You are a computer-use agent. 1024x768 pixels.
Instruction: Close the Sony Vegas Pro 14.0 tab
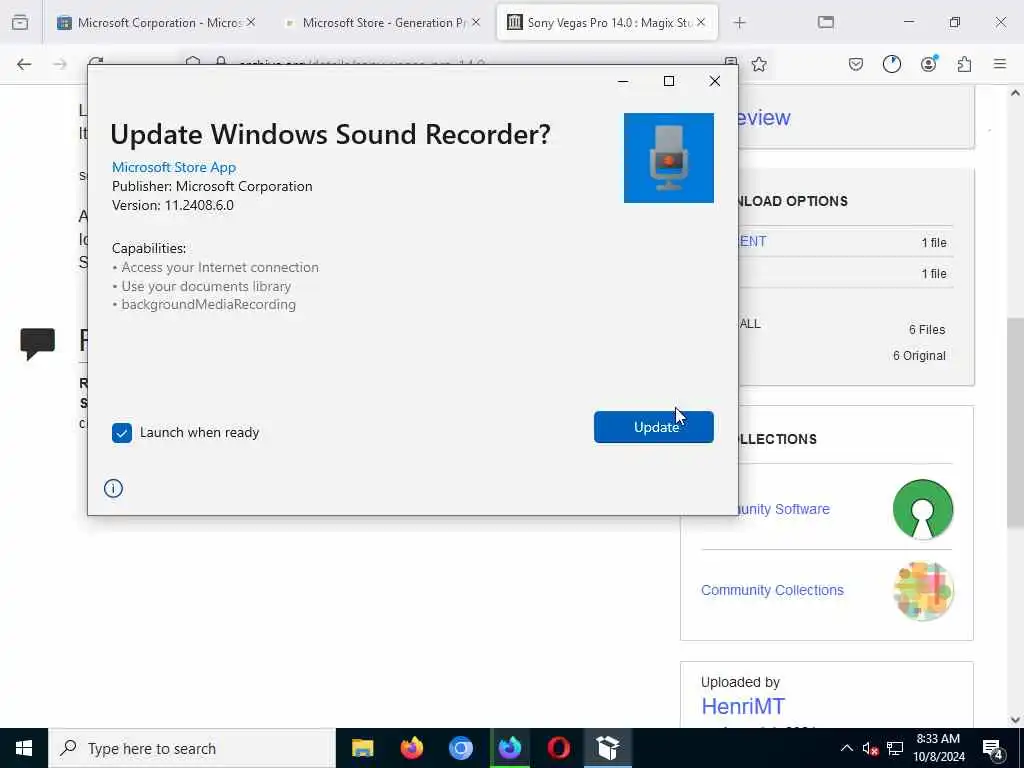(701, 22)
